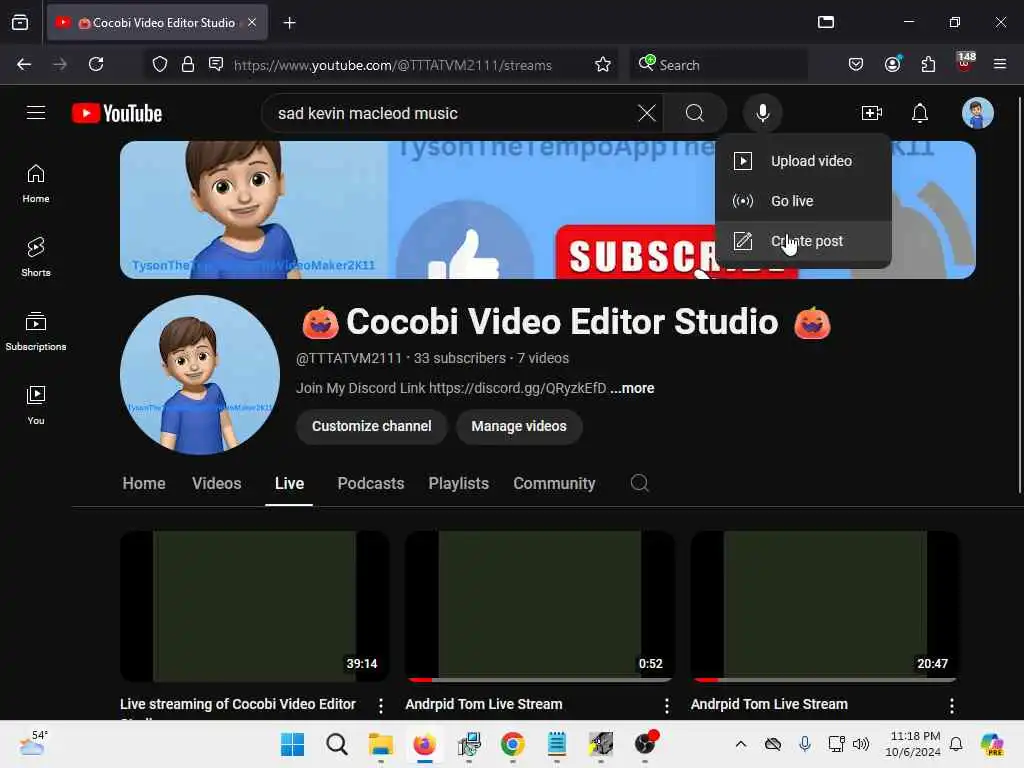Click the taskbar volume speaker icon
The width and height of the screenshot is (1024, 768).
[861, 744]
